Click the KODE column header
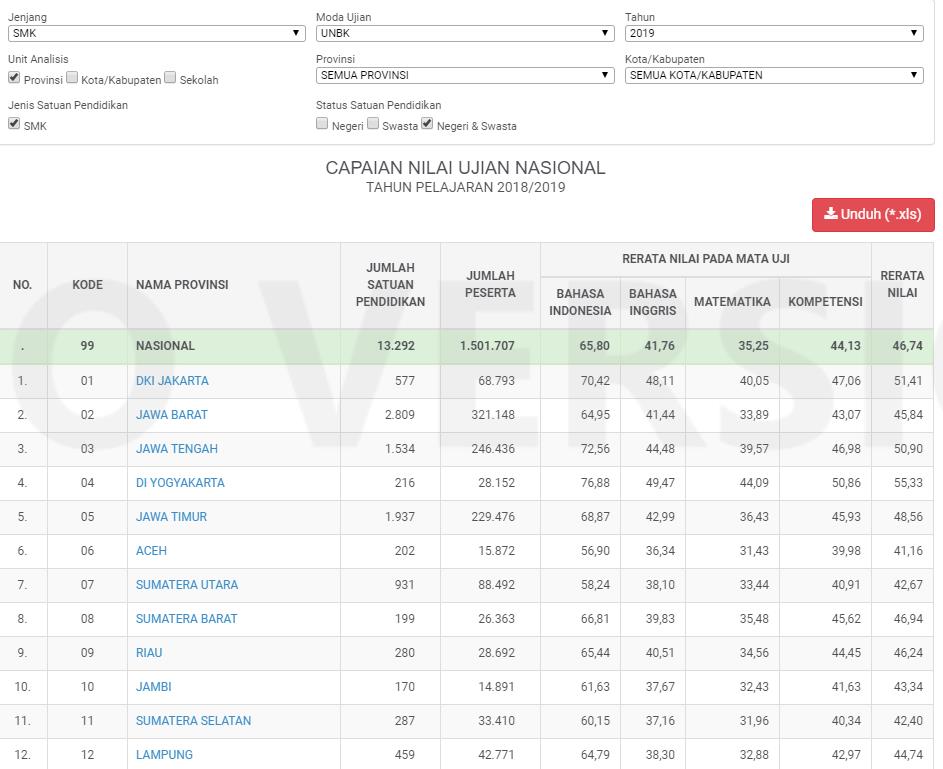 87,285
